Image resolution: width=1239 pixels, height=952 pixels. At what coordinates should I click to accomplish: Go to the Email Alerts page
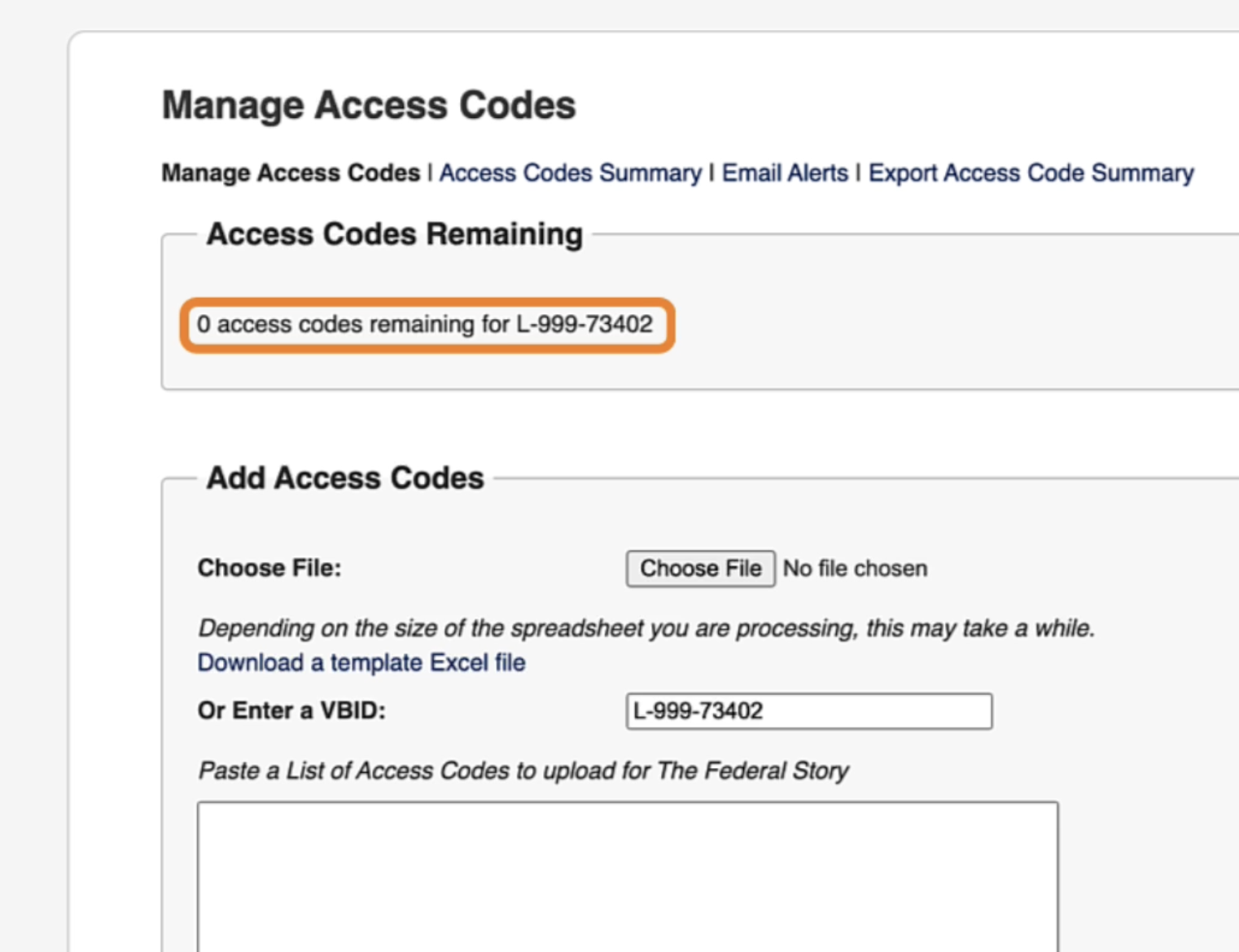pos(785,173)
